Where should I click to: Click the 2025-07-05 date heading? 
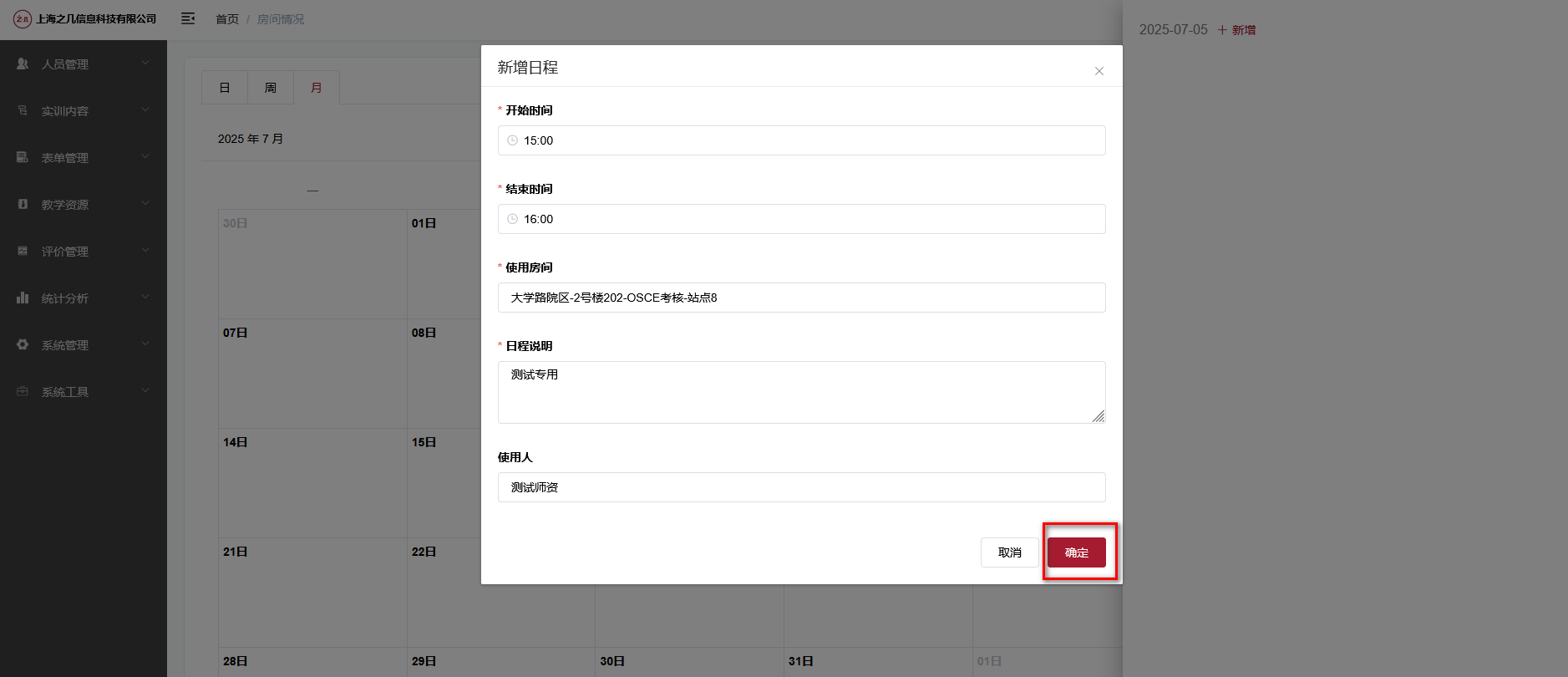click(1174, 30)
